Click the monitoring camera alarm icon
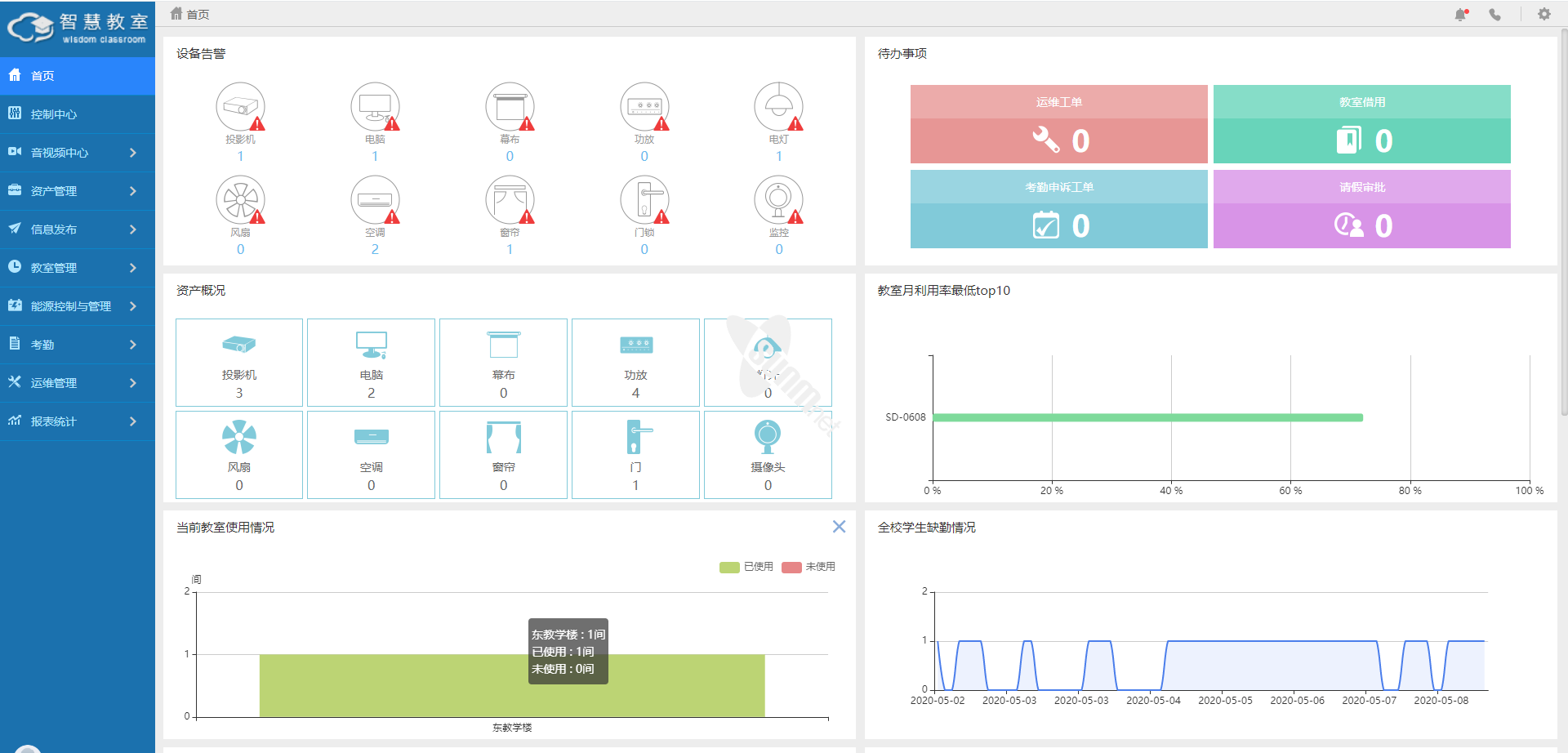Viewport: 1568px width, 753px height. [x=778, y=200]
